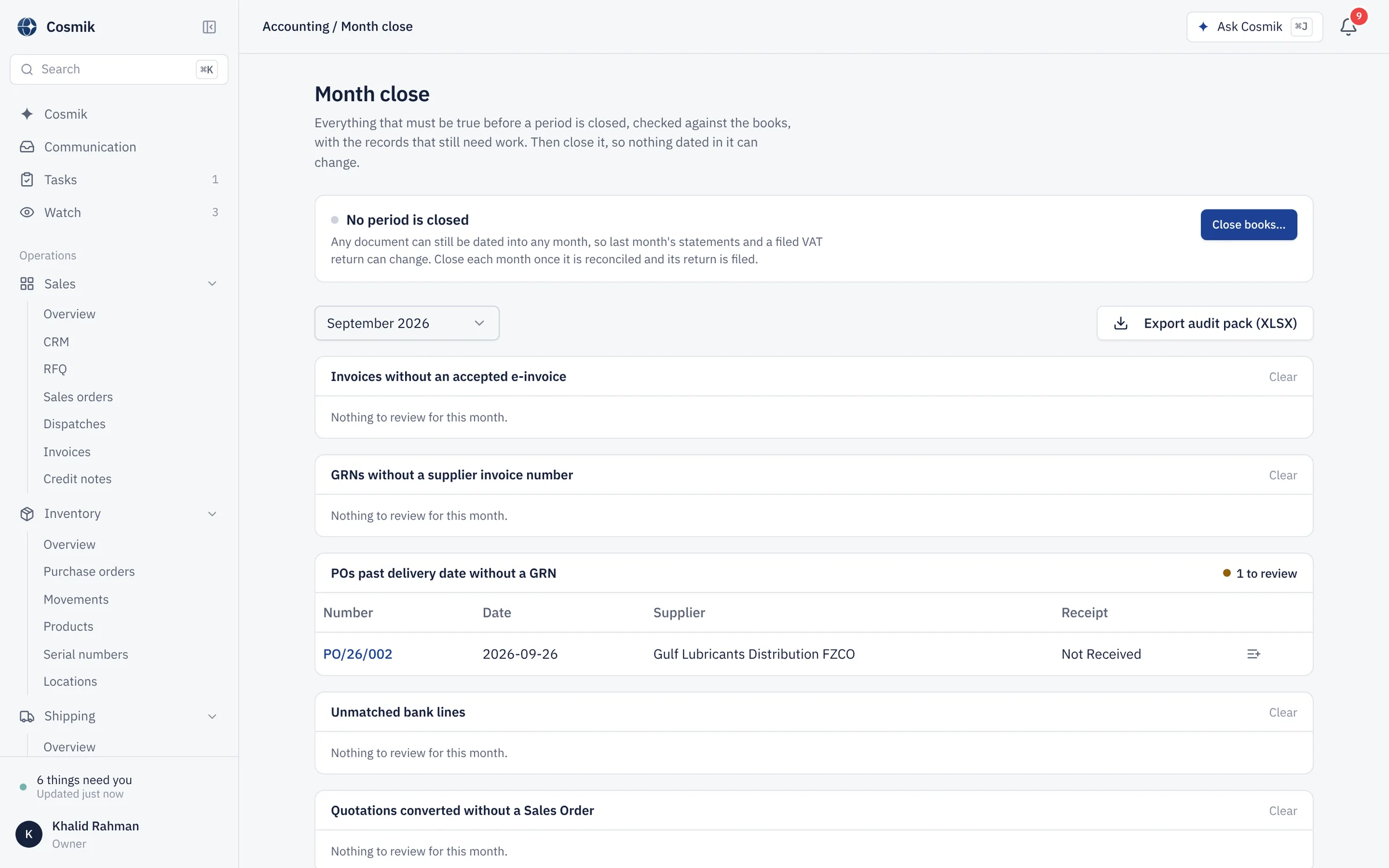Image resolution: width=1389 pixels, height=868 pixels.
Task: Open the notifications bell
Action: tap(1348, 27)
